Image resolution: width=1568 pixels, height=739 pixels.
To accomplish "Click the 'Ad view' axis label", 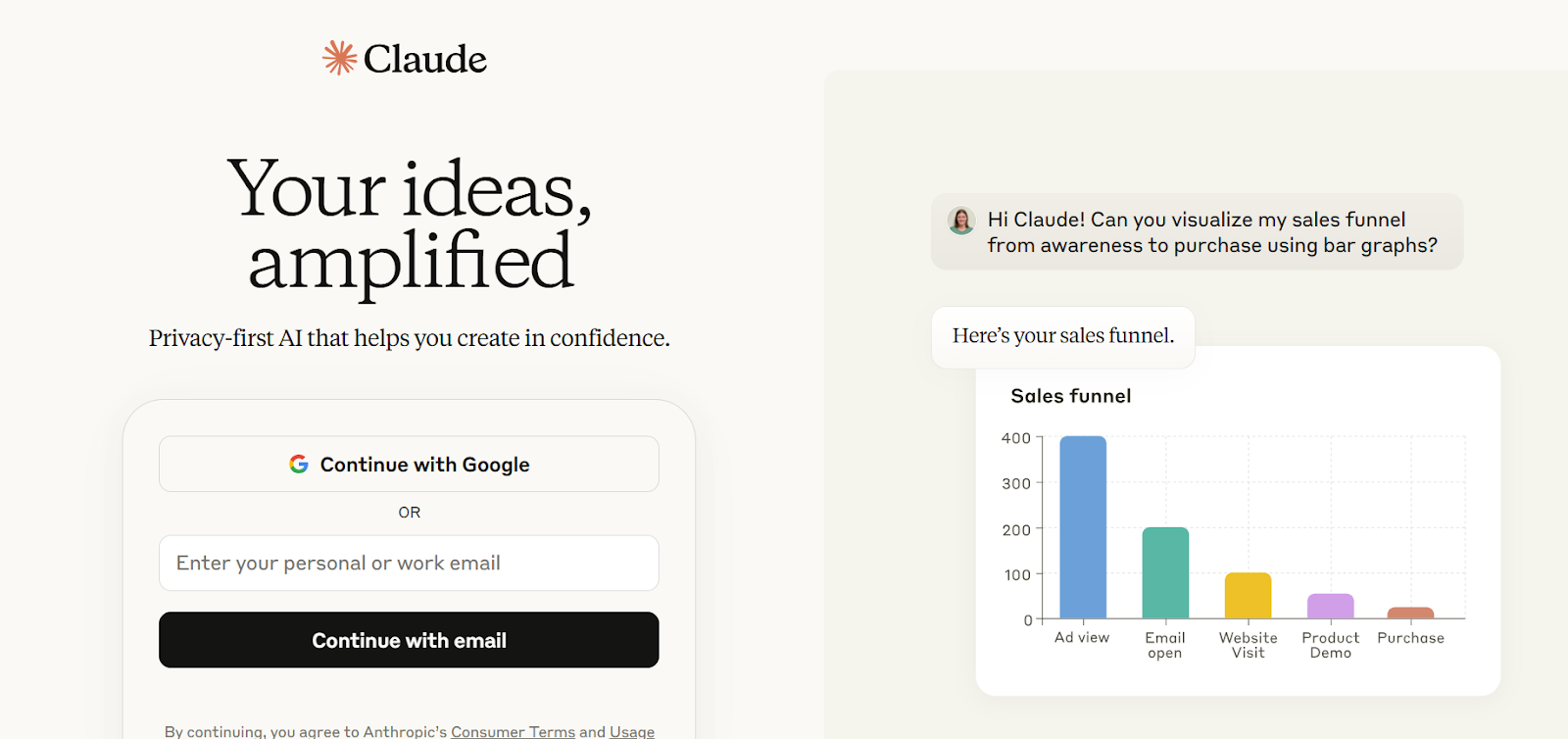I will pos(1082,637).
